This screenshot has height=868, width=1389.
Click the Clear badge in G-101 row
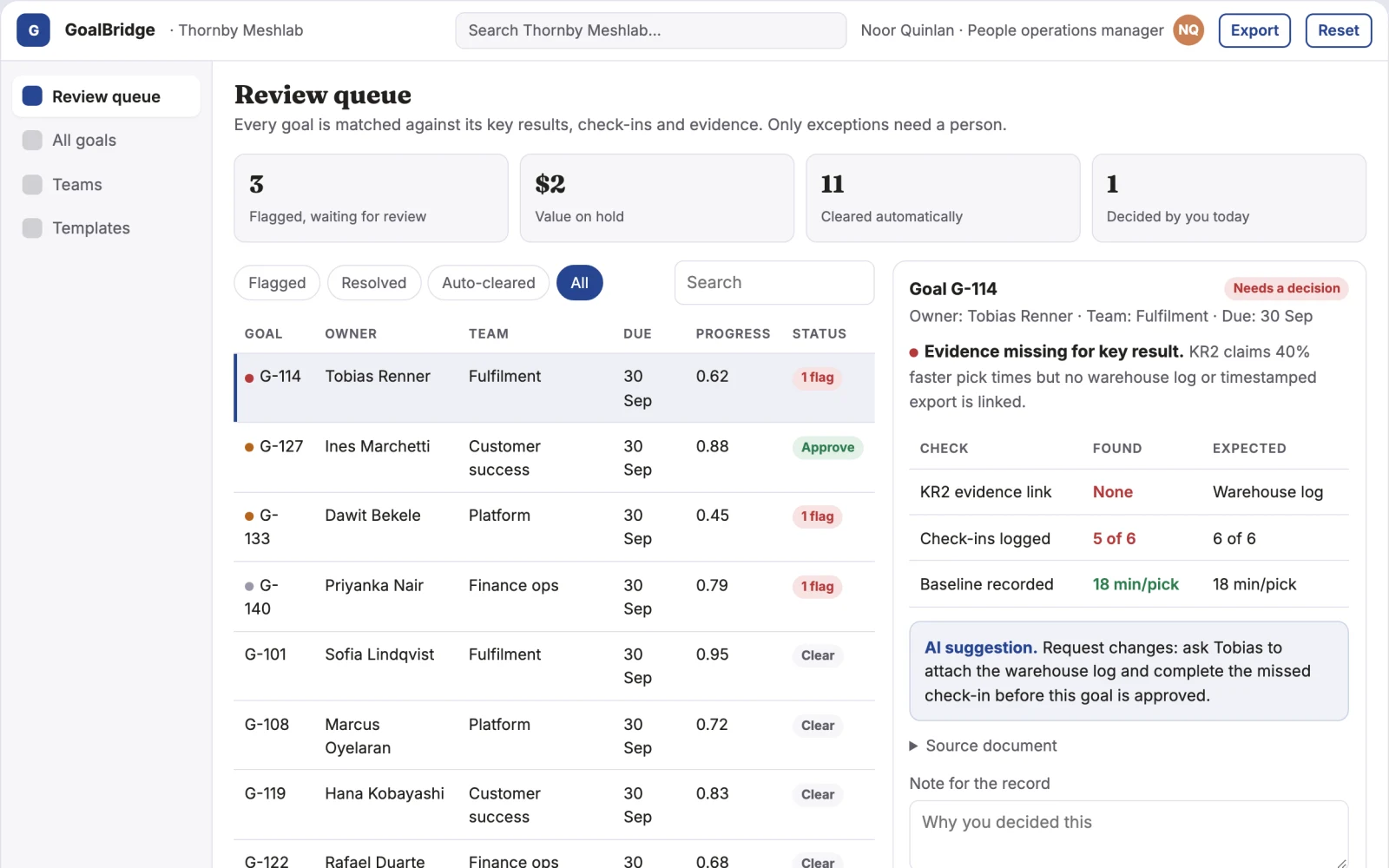pos(818,655)
